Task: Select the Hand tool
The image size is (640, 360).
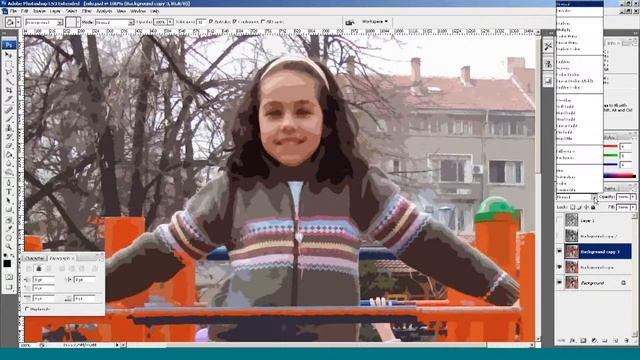Action: [9, 238]
